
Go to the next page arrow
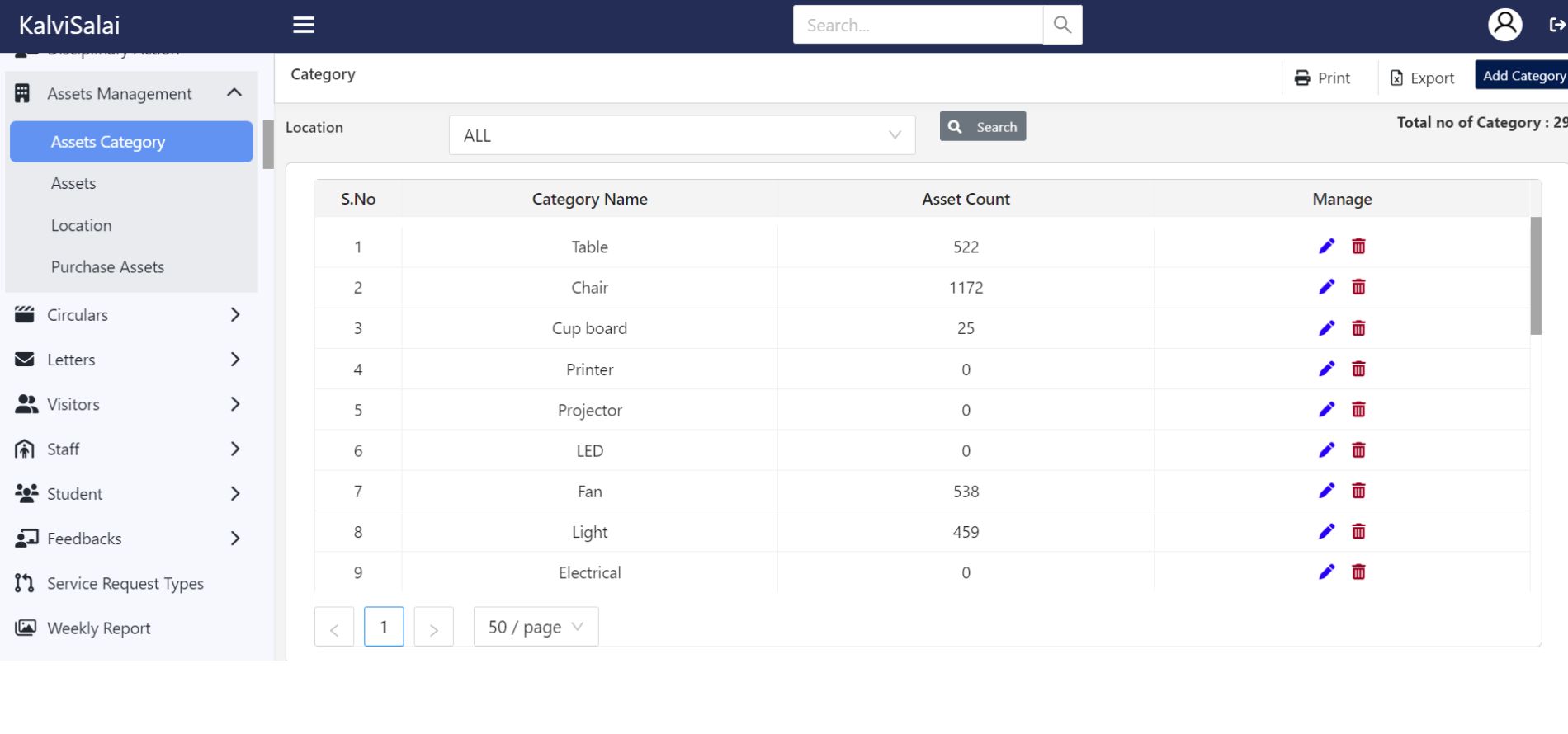click(x=433, y=627)
